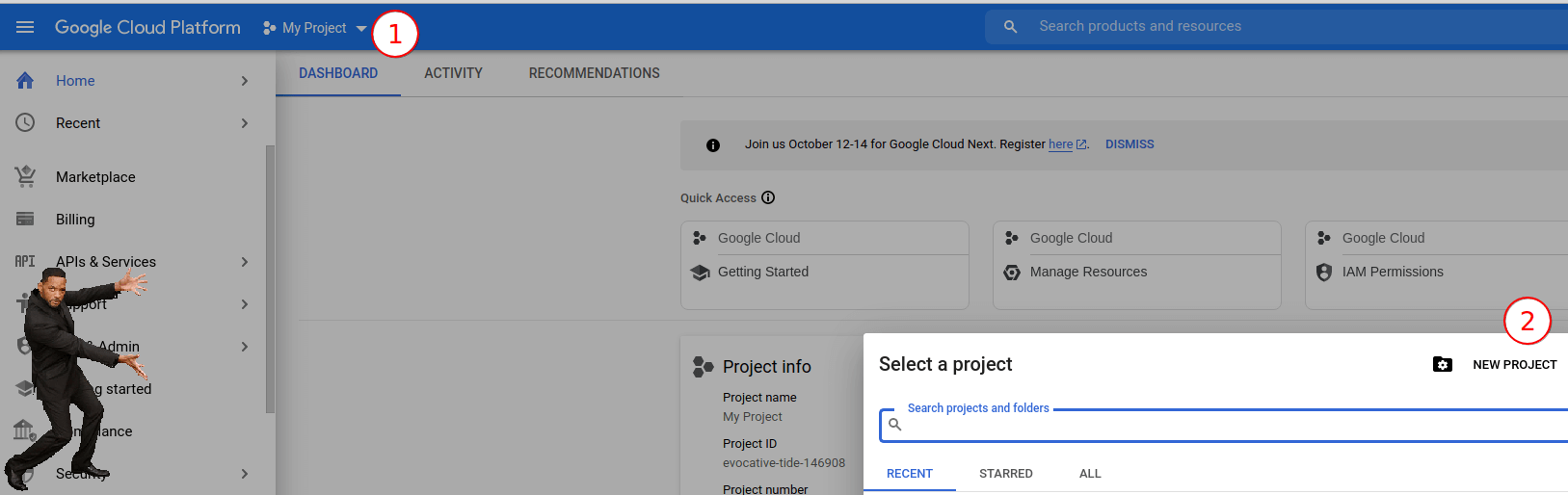This screenshot has height=495, width=1568.
Task: Click the IAM Permissions shield icon
Action: (1324, 273)
